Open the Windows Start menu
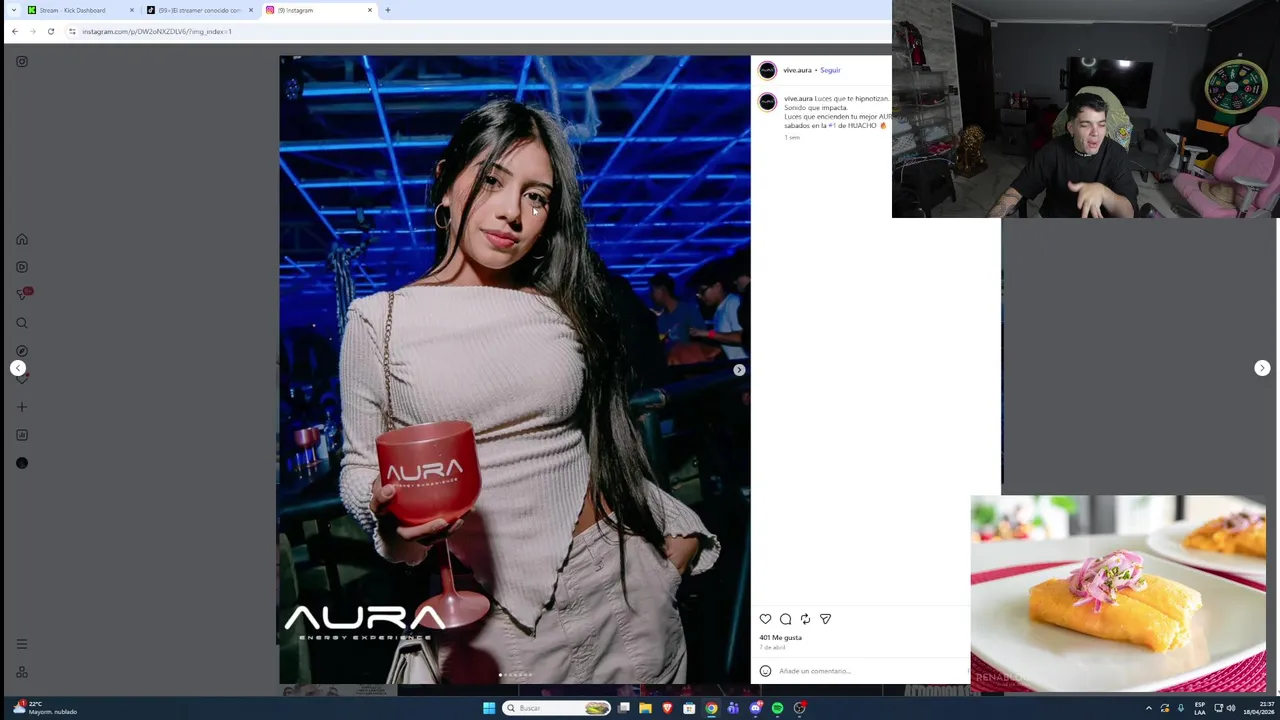The width and height of the screenshot is (1280, 720). (489, 708)
